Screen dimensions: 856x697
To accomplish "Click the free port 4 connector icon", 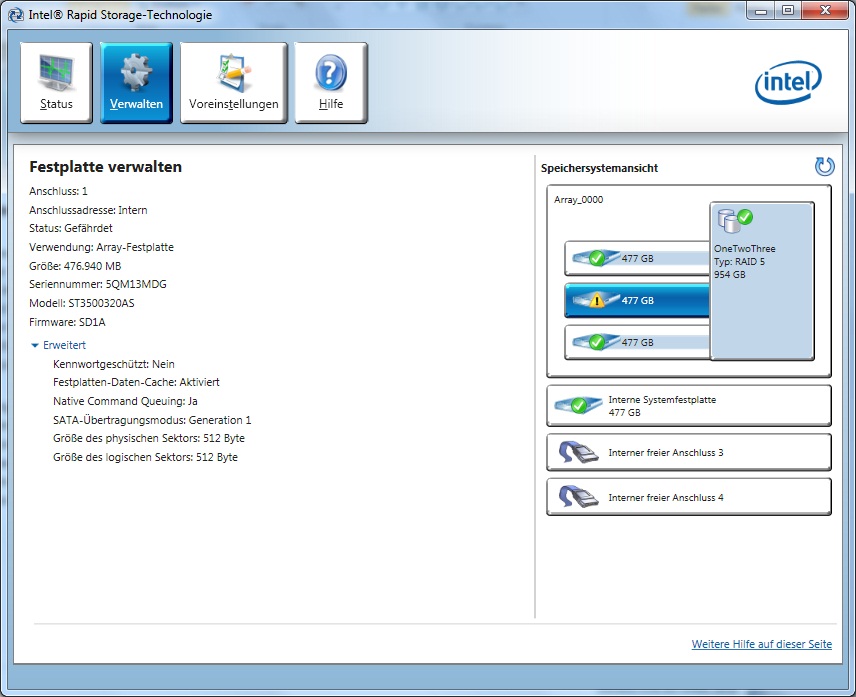I will 579,497.
